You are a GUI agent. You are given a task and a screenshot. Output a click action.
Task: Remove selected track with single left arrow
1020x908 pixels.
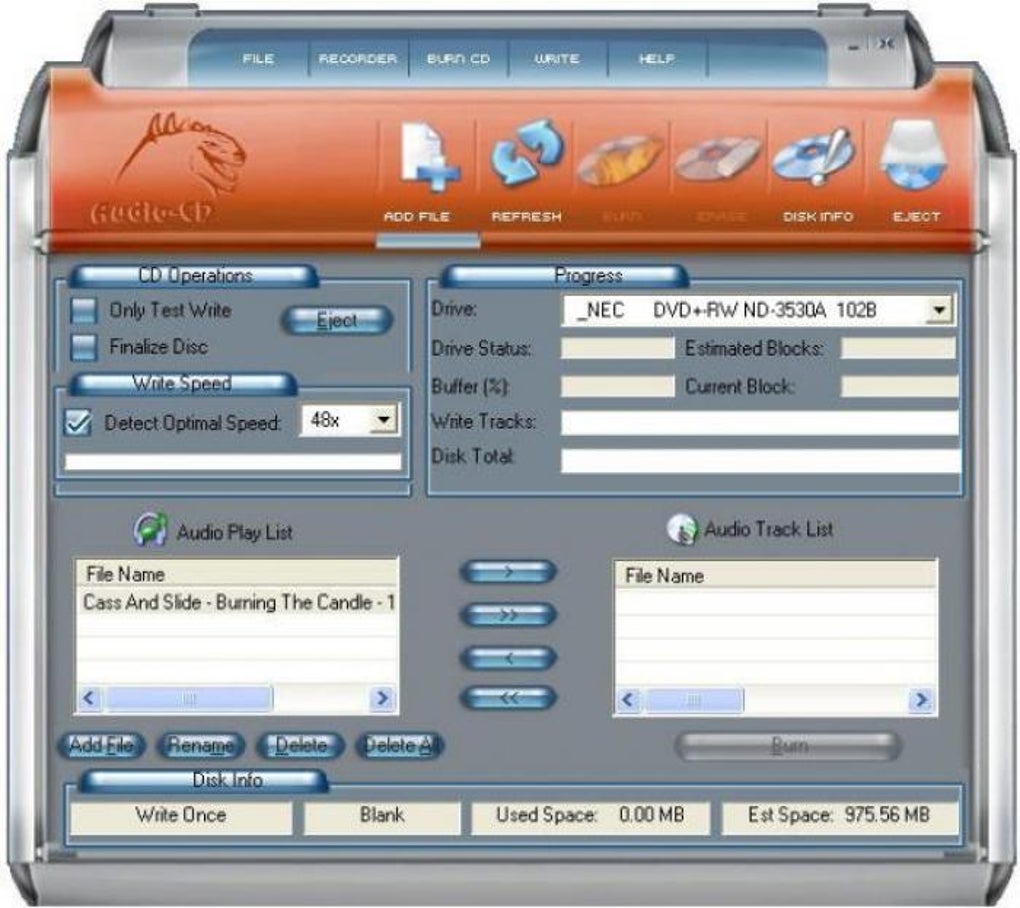click(508, 657)
